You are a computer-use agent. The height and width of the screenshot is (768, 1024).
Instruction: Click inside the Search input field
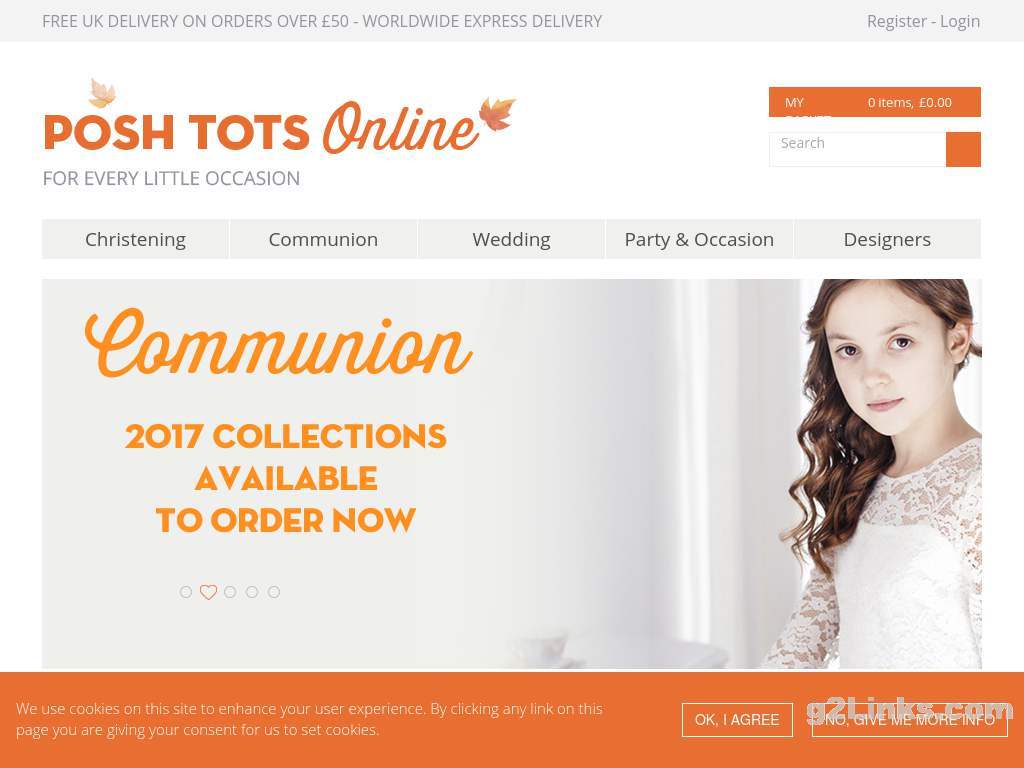[x=857, y=150]
